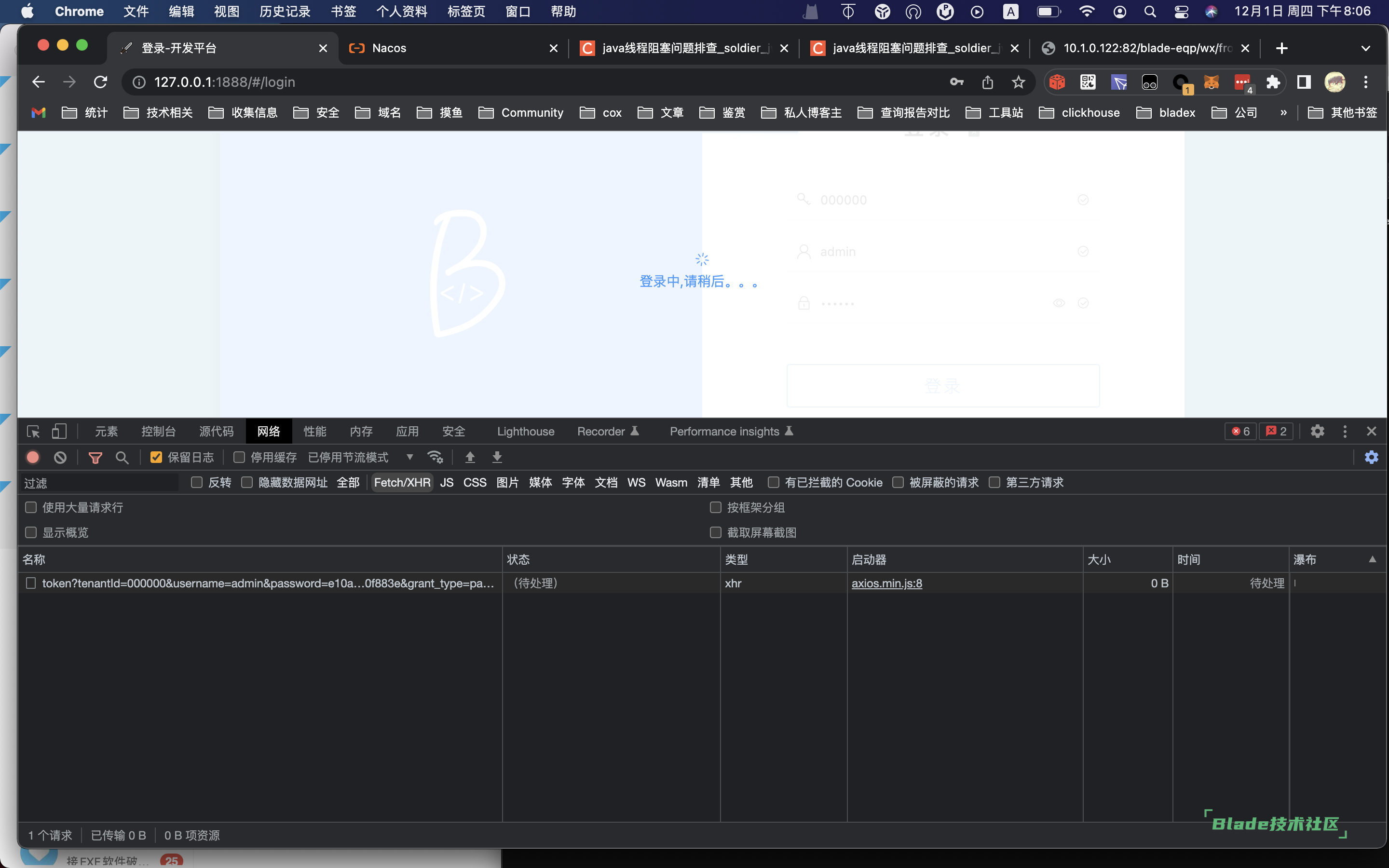Click the DevTools inspect element picker icon
Screen dimensions: 1389x868
[33, 431]
